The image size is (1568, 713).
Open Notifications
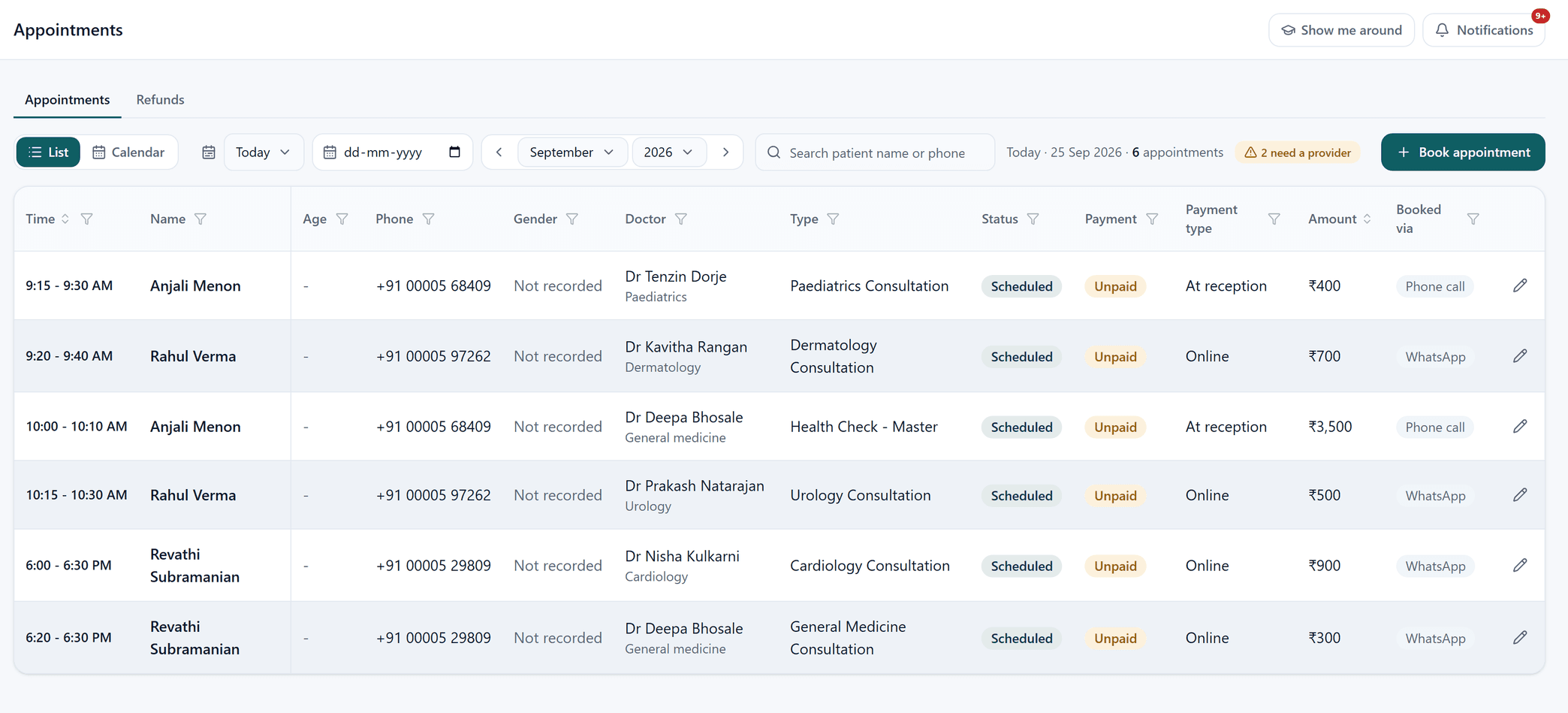[x=1484, y=30]
